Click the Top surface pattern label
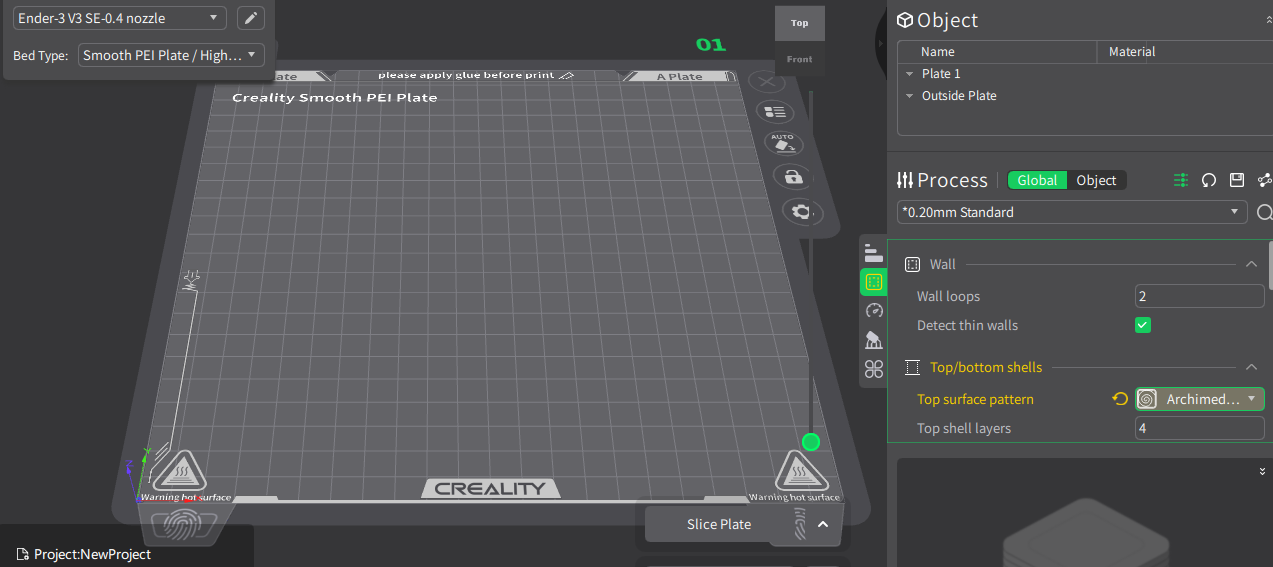Image resolution: width=1273 pixels, height=567 pixels. pyautogui.click(x=975, y=399)
